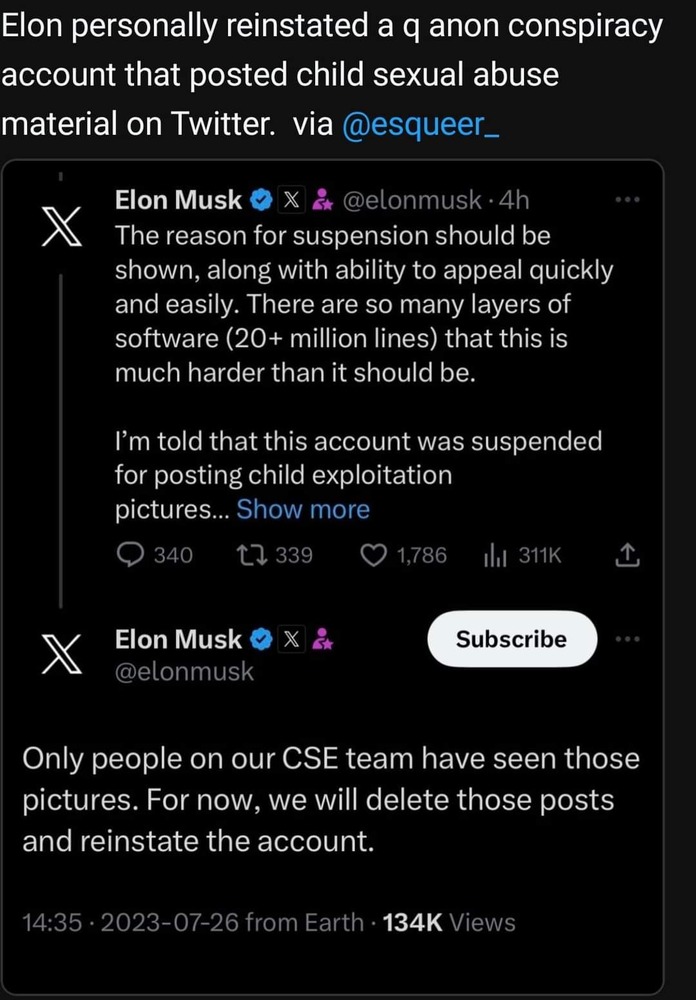This screenshot has height=1000, width=696.
Task: Click the 134K Views count
Action: click(449, 922)
